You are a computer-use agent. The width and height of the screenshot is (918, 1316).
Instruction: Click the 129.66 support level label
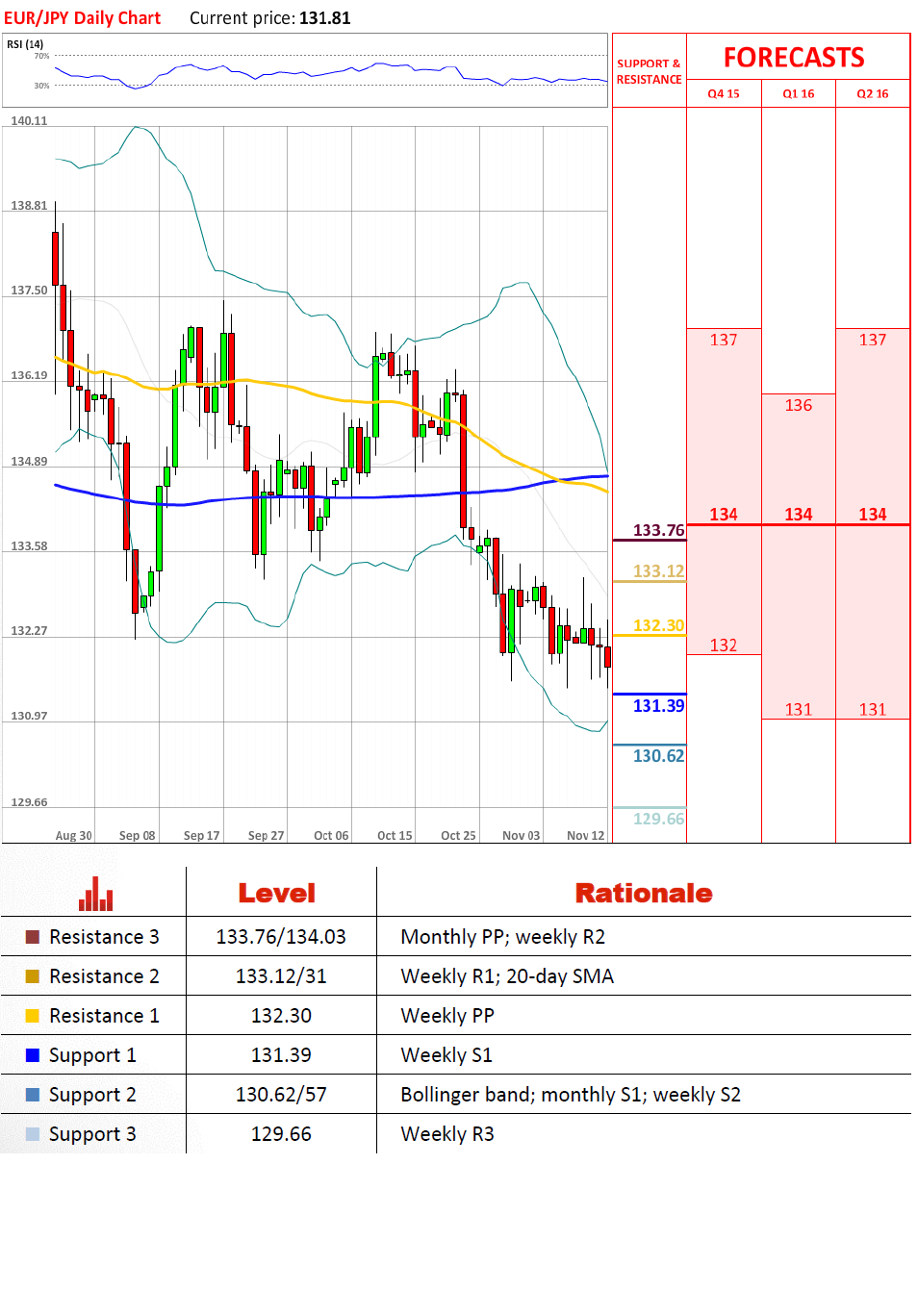click(659, 819)
